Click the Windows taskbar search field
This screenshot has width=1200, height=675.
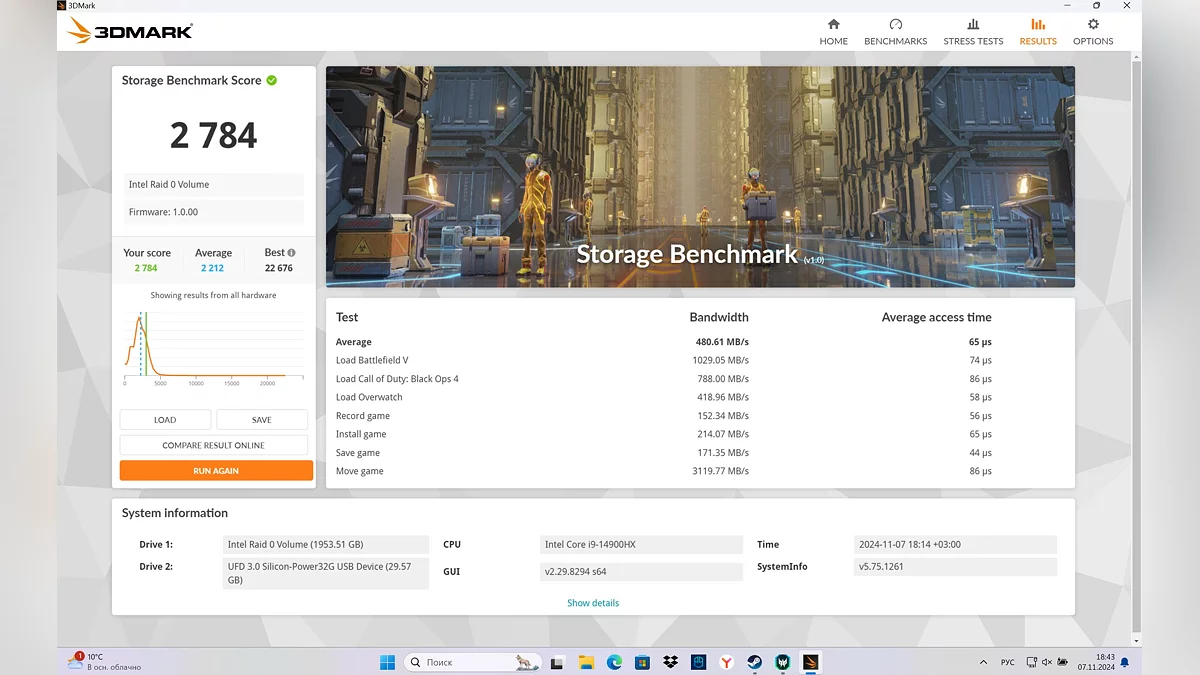click(470, 662)
